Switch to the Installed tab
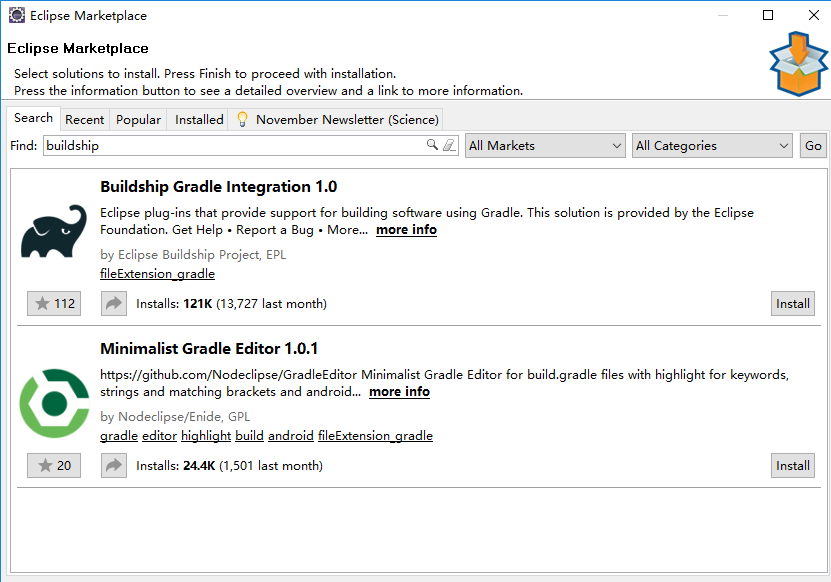Screen dimensions: 831x582 (x=199, y=120)
